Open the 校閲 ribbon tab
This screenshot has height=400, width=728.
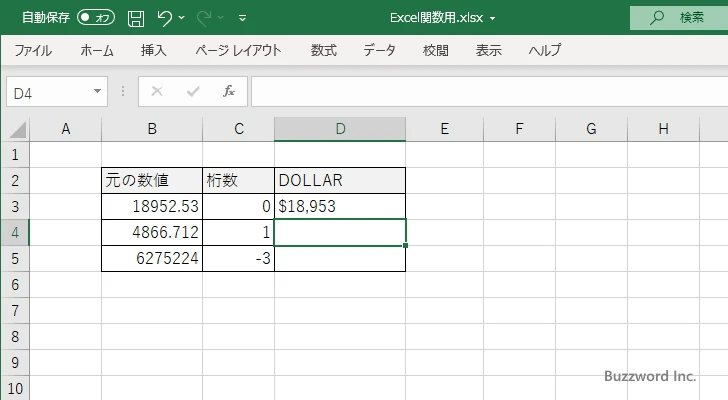[436, 50]
